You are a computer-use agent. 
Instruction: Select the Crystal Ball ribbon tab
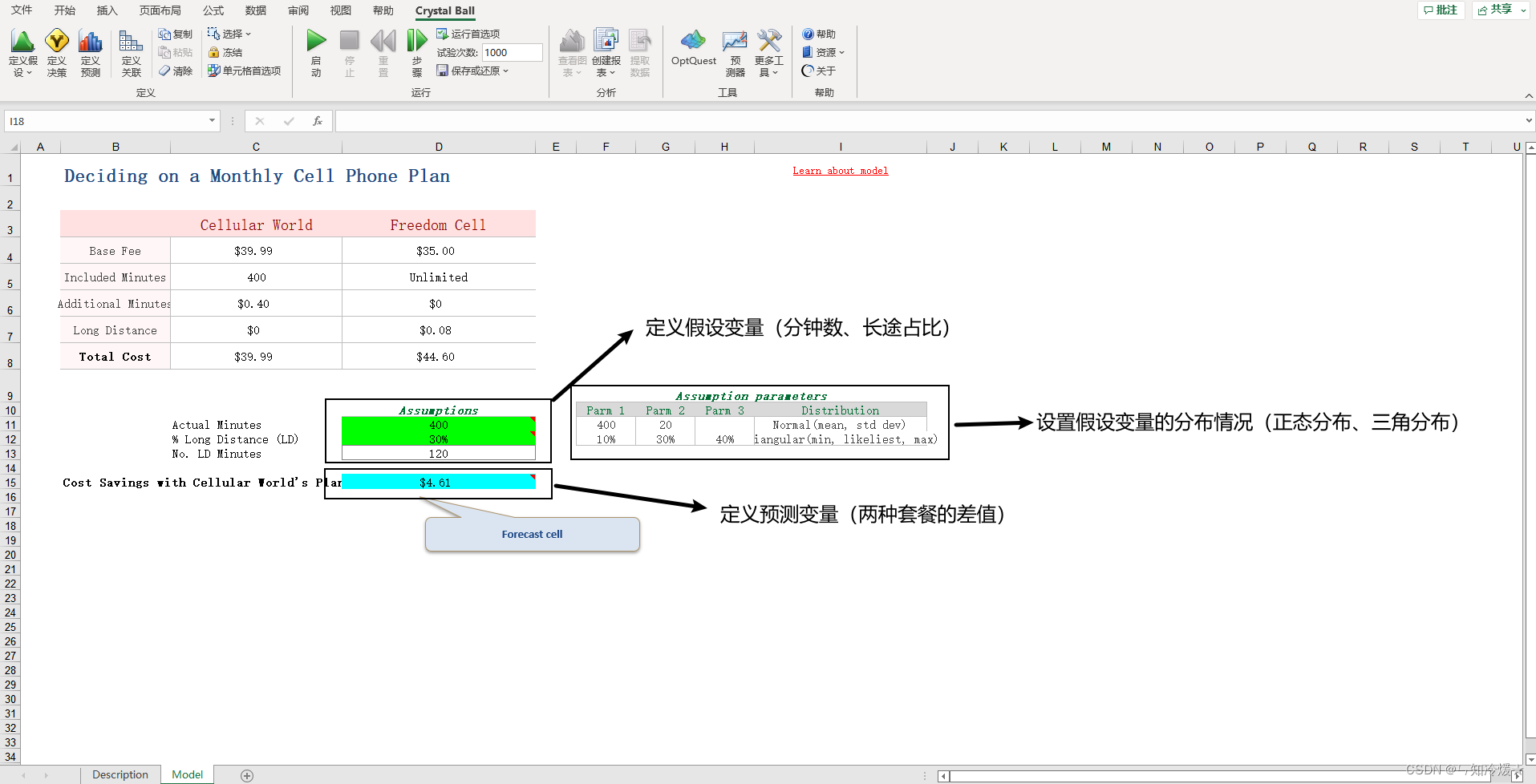[445, 10]
